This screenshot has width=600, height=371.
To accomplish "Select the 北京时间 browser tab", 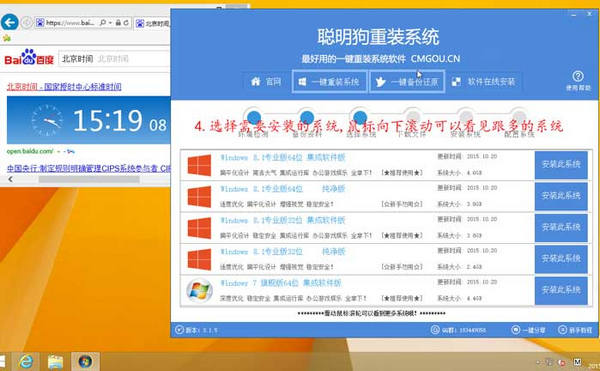I will (x=153, y=23).
